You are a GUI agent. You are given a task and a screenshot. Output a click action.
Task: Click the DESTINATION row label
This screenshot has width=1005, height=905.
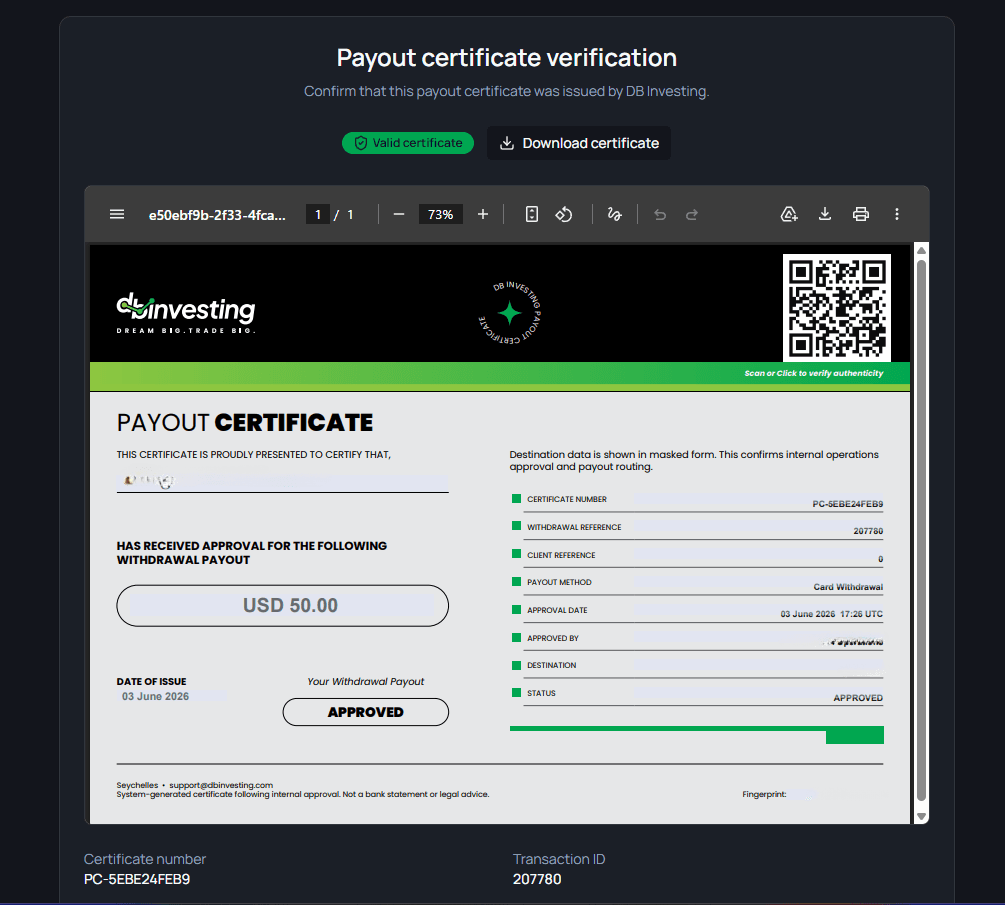[x=551, y=665]
